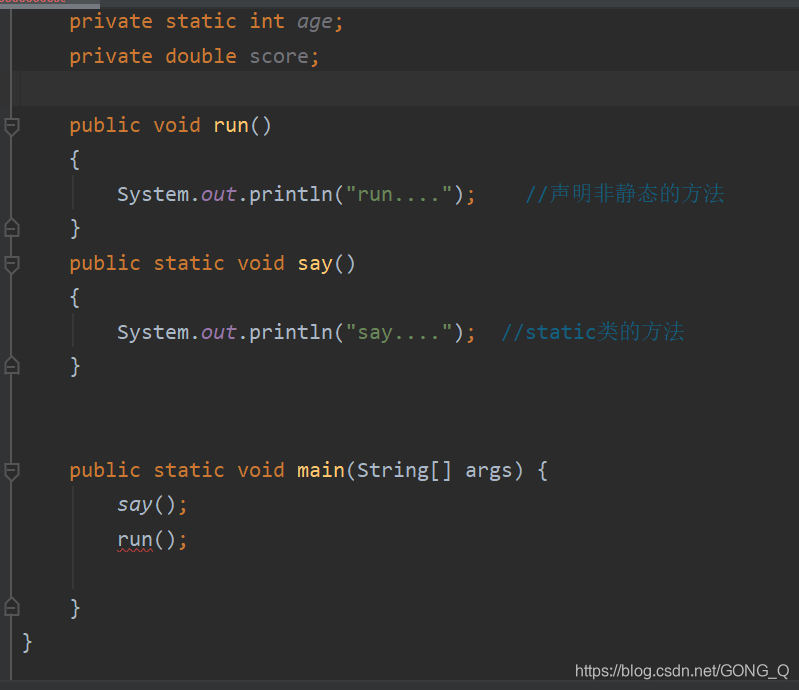The image size is (799, 690).
Task: Click 'println' in the say.... statement
Action: pos(290,332)
